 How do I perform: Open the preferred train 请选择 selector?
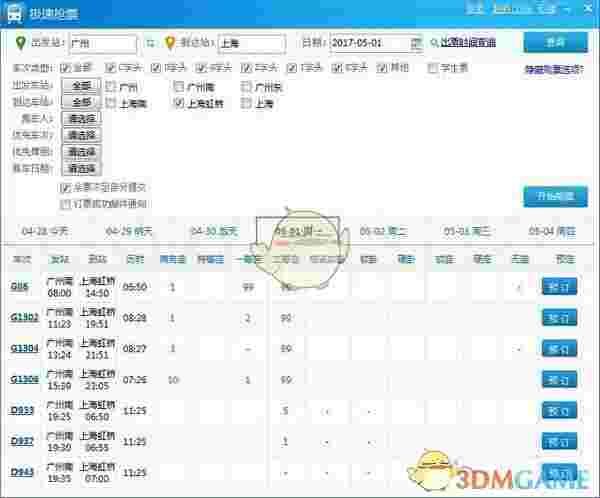[82, 135]
